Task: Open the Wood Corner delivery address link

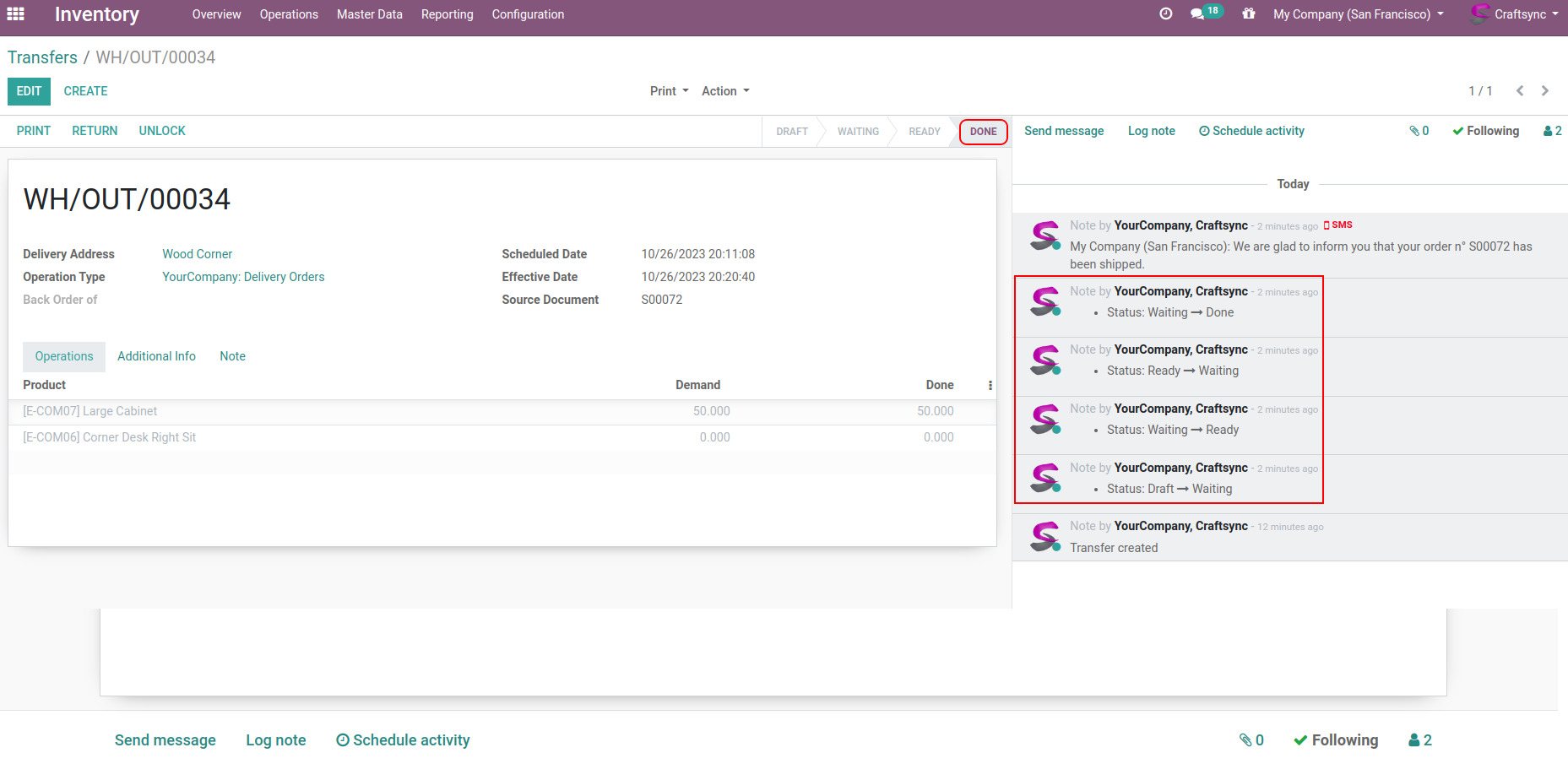Action: click(197, 254)
